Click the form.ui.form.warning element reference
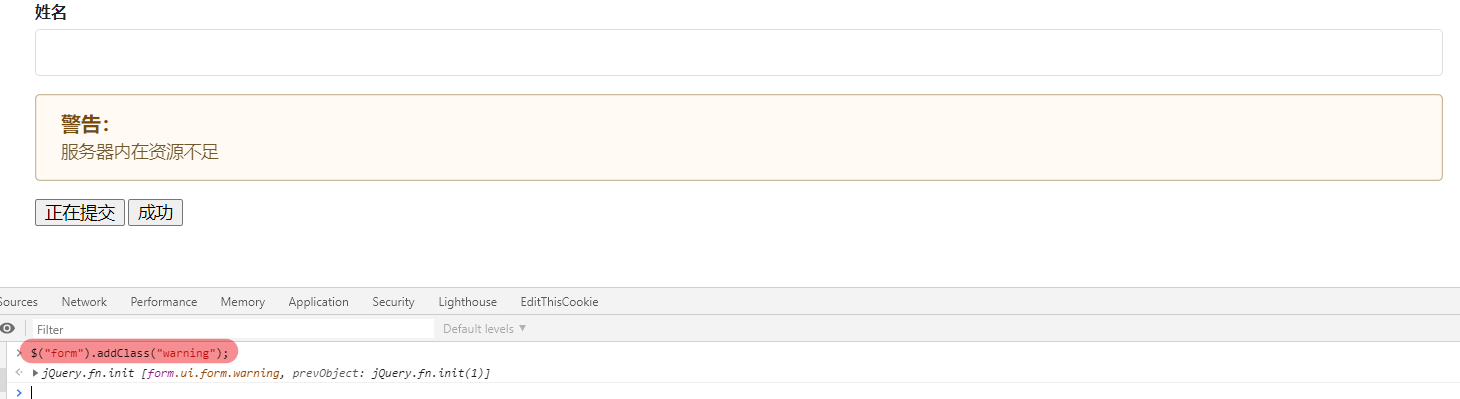Viewport: 1460px width, 399px height. coord(210,373)
